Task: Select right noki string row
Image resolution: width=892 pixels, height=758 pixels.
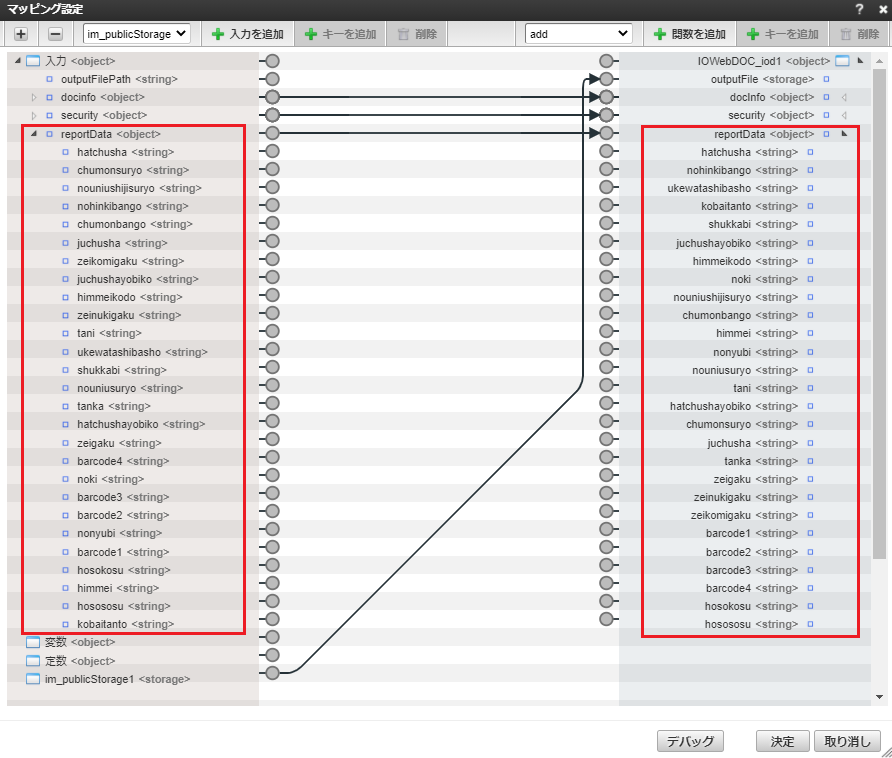Action: (x=745, y=279)
